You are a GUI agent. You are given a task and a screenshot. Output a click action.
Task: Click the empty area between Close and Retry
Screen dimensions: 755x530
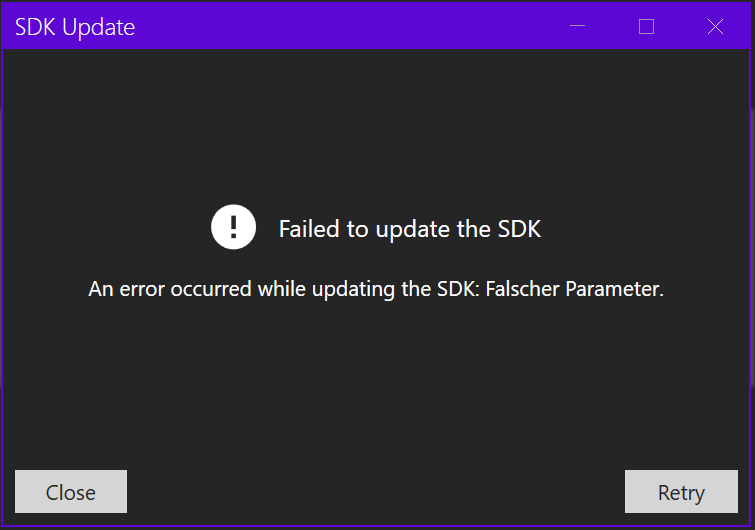point(375,492)
